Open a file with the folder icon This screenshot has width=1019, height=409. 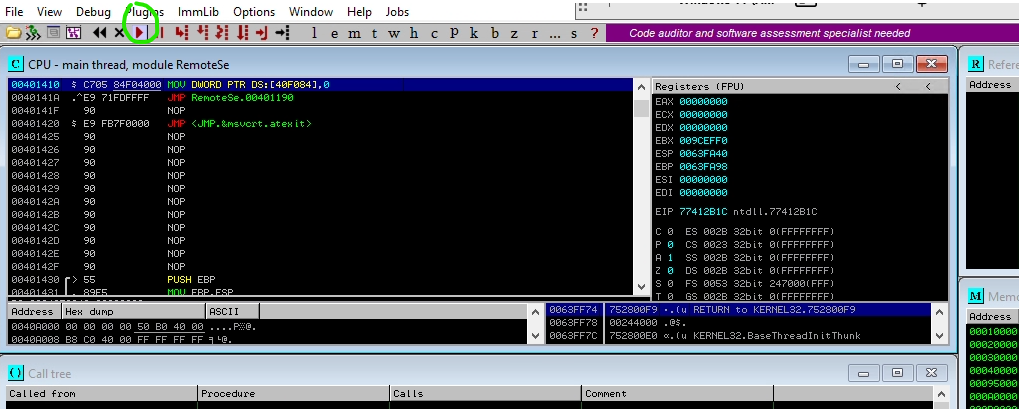(x=13, y=33)
